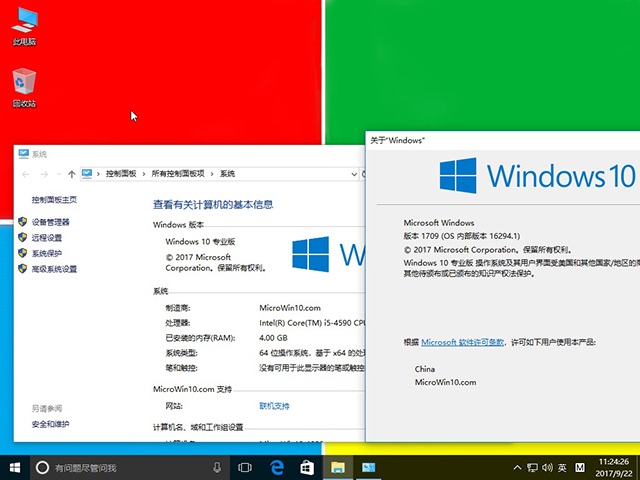
Task: Open 远程设置 link
Action: (x=47, y=238)
